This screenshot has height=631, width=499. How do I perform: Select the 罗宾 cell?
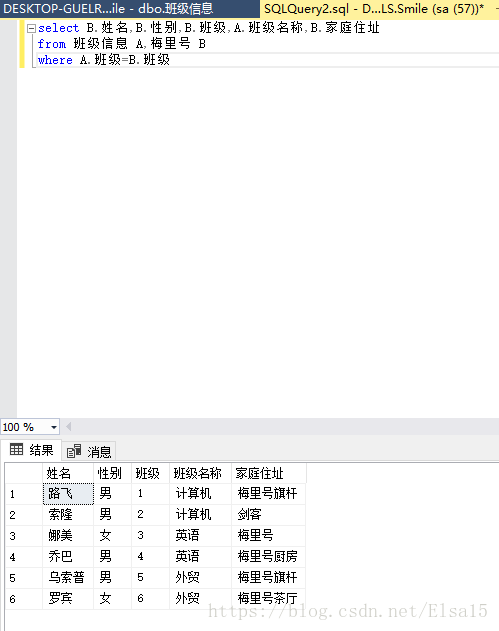click(68, 598)
